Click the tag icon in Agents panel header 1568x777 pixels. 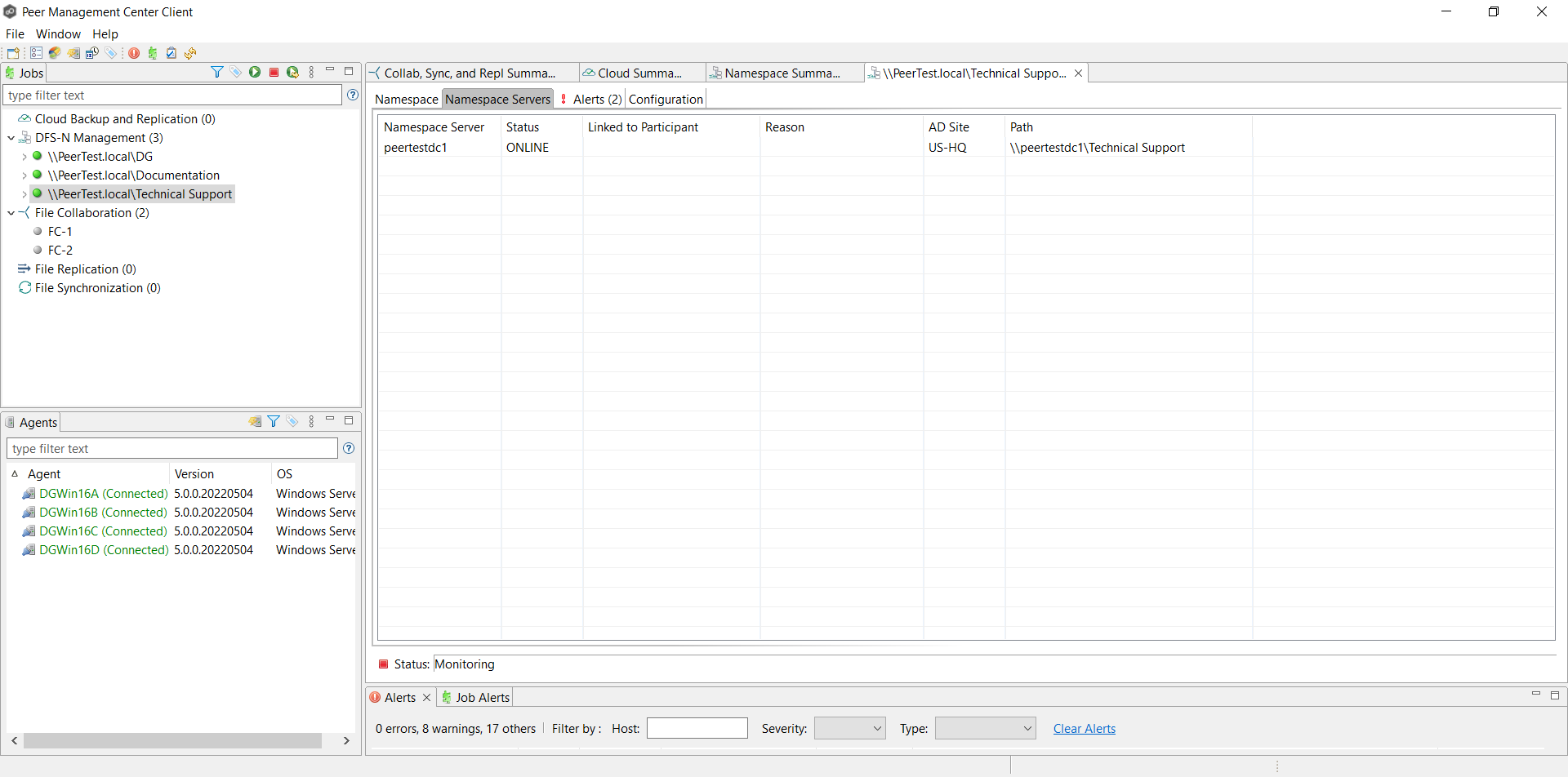[292, 422]
